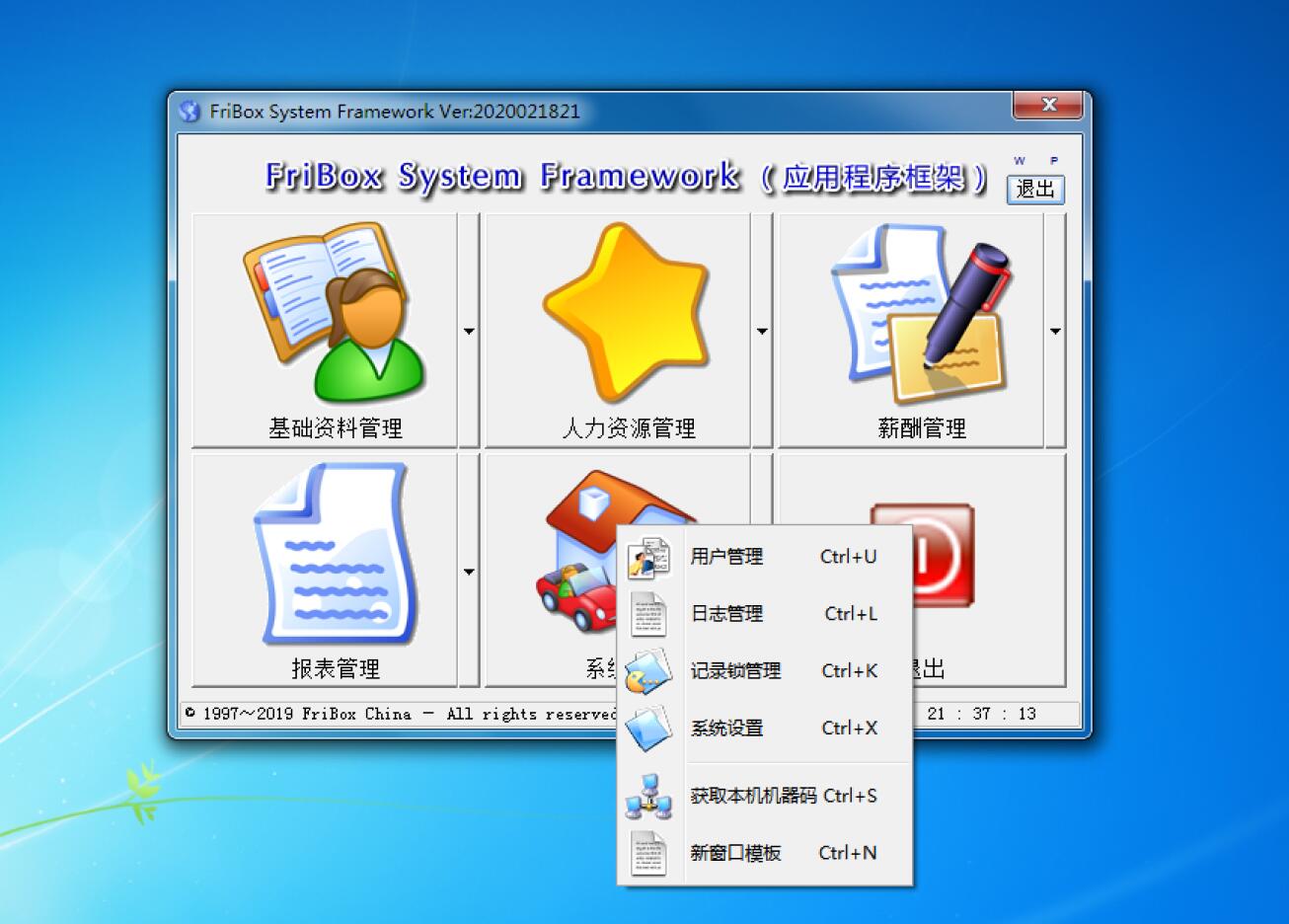Click the FriBox globe icon in title bar
Screen dimensions: 1289x924
tap(190, 112)
